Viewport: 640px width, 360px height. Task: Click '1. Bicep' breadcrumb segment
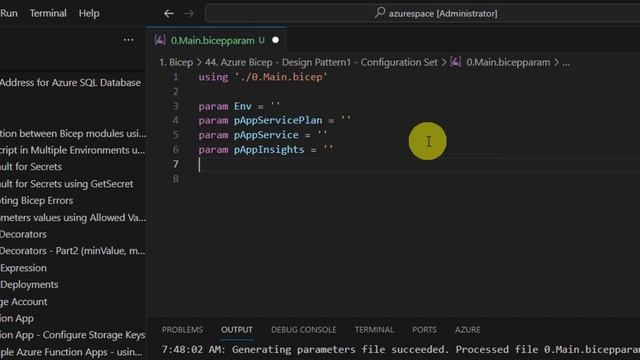(x=176, y=62)
